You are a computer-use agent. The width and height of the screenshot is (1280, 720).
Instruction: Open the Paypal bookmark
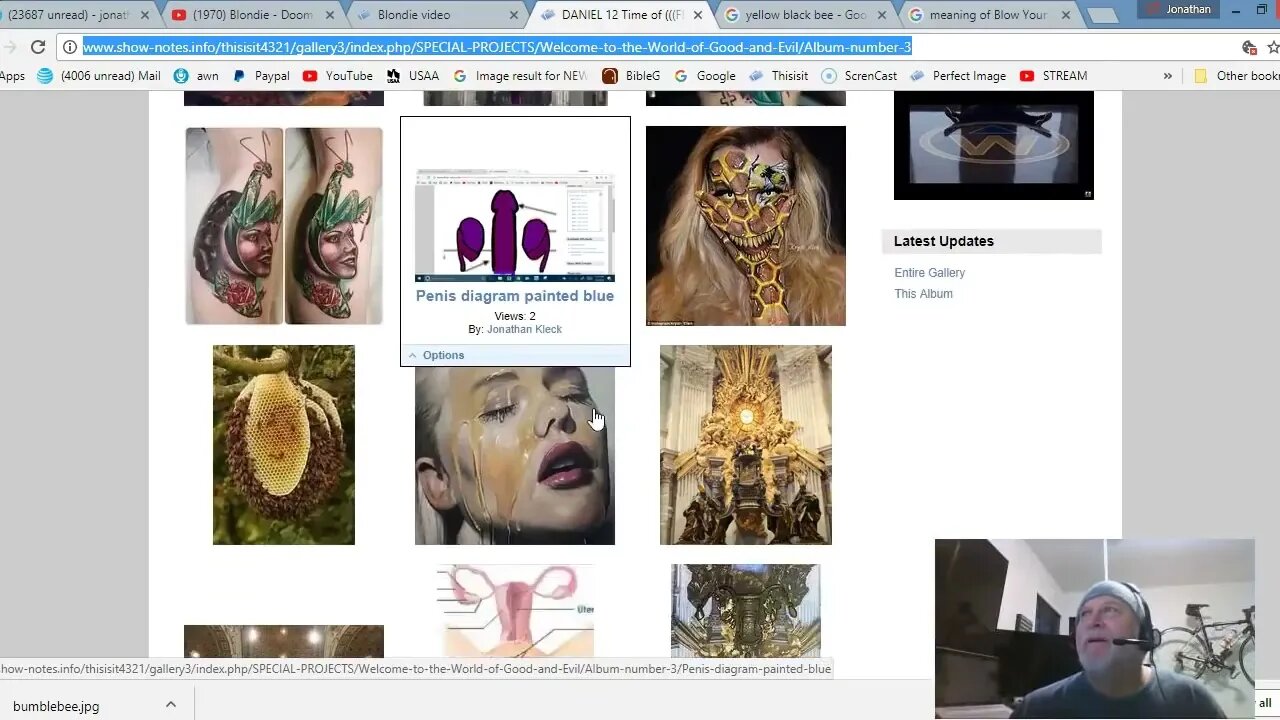tap(261, 76)
